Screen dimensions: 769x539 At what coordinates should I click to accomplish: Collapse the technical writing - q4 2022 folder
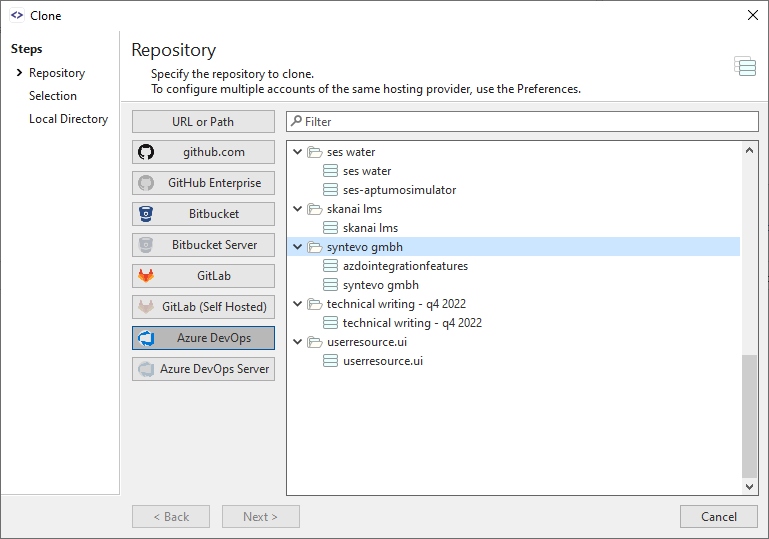pos(297,304)
